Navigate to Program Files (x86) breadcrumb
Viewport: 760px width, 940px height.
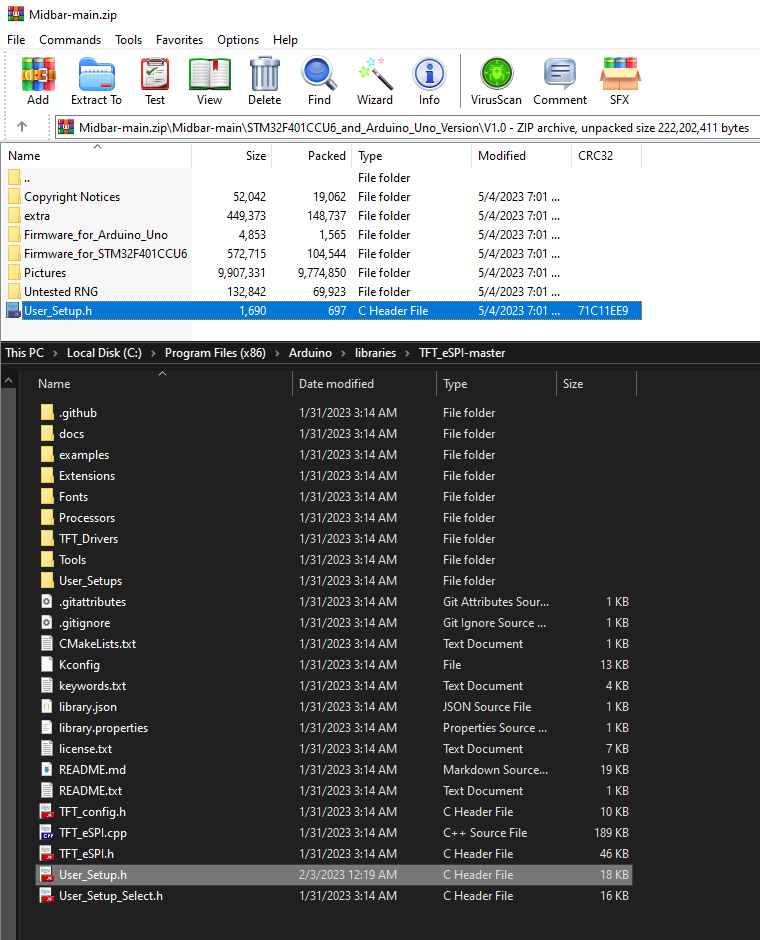215,353
